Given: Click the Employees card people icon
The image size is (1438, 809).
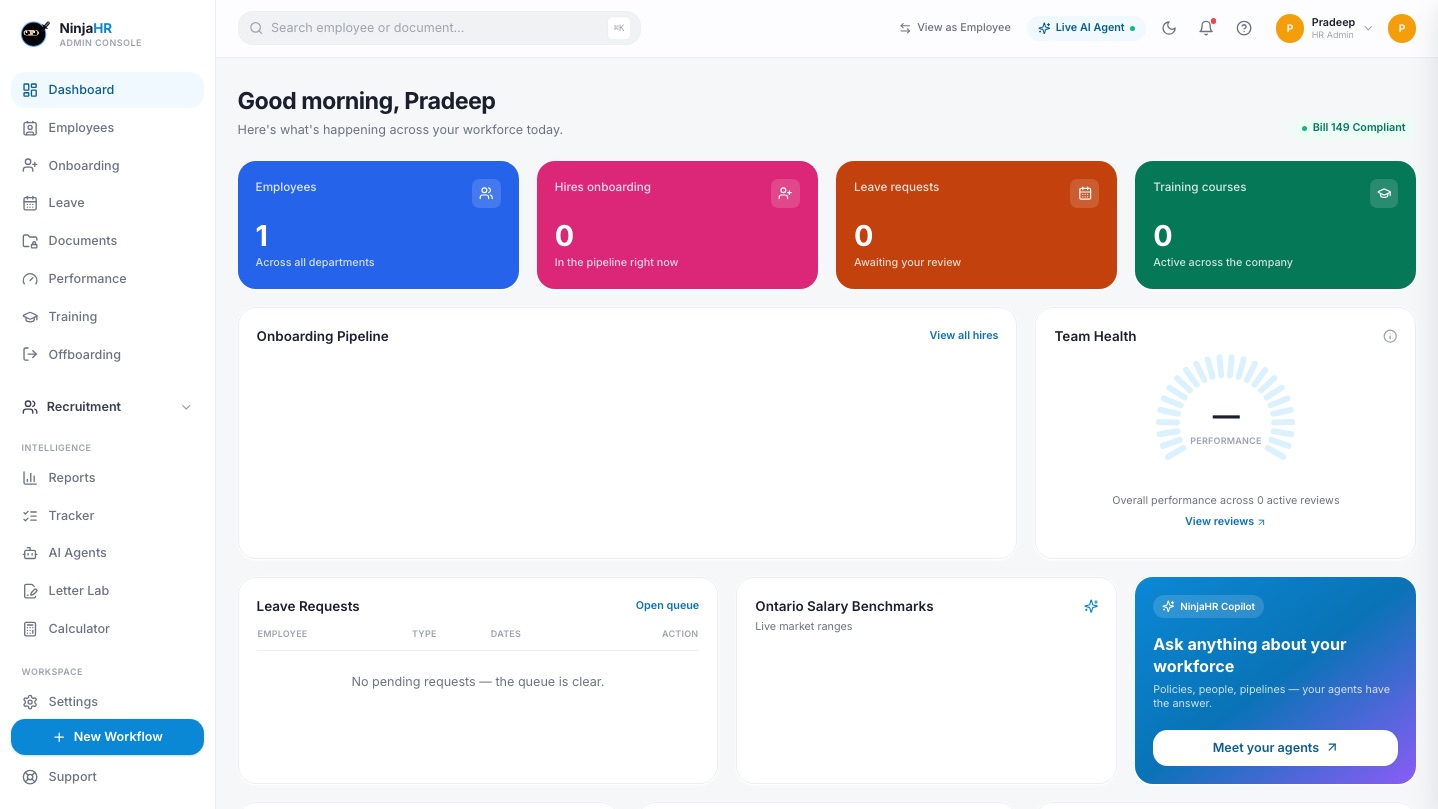Looking at the screenshot, I should [x=486, y=193].
